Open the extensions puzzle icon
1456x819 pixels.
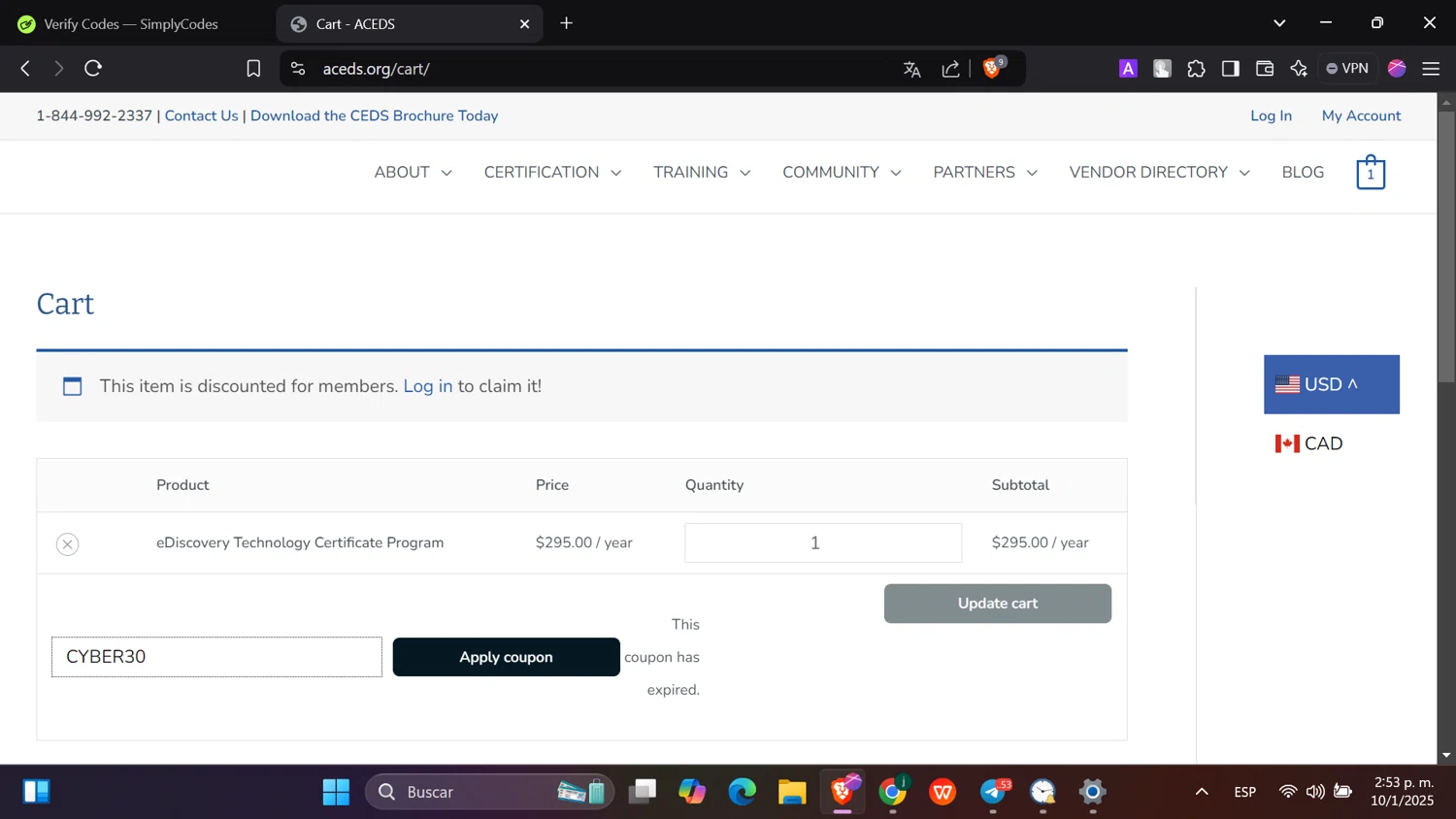(x=1196, y=68)
